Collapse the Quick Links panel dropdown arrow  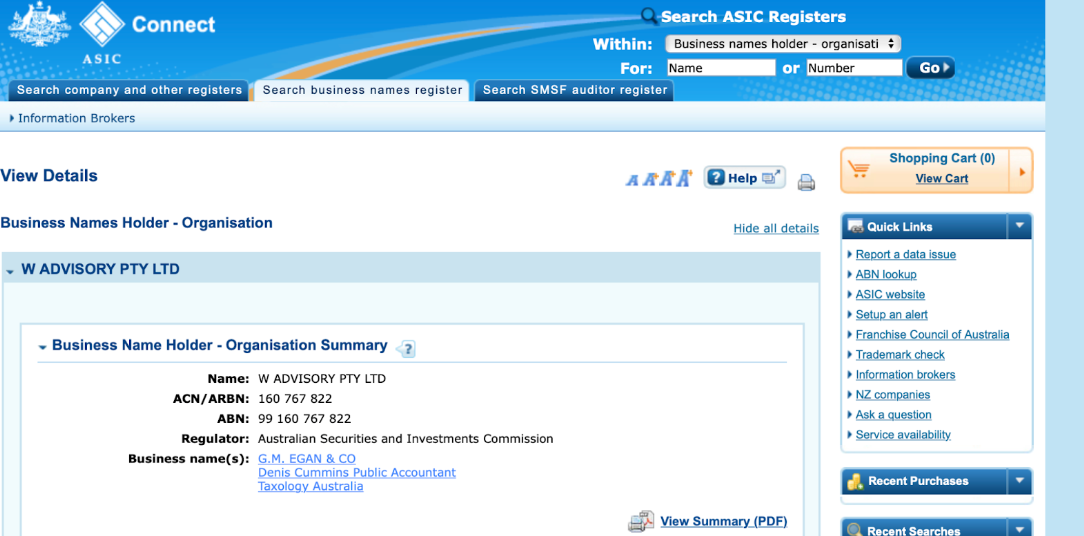click(1019, 226)
